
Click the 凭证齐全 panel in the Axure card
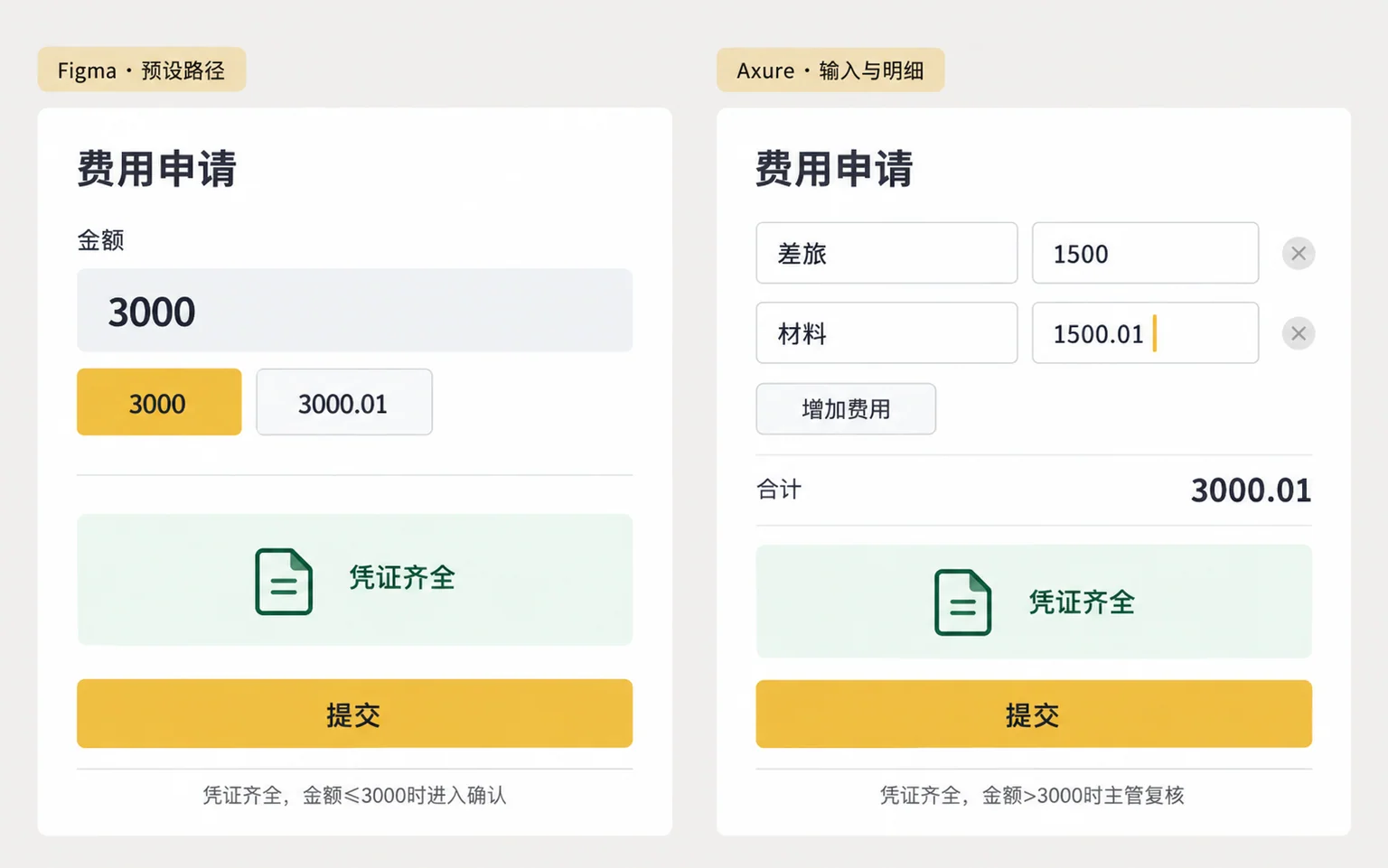(x=1034, y=602)
